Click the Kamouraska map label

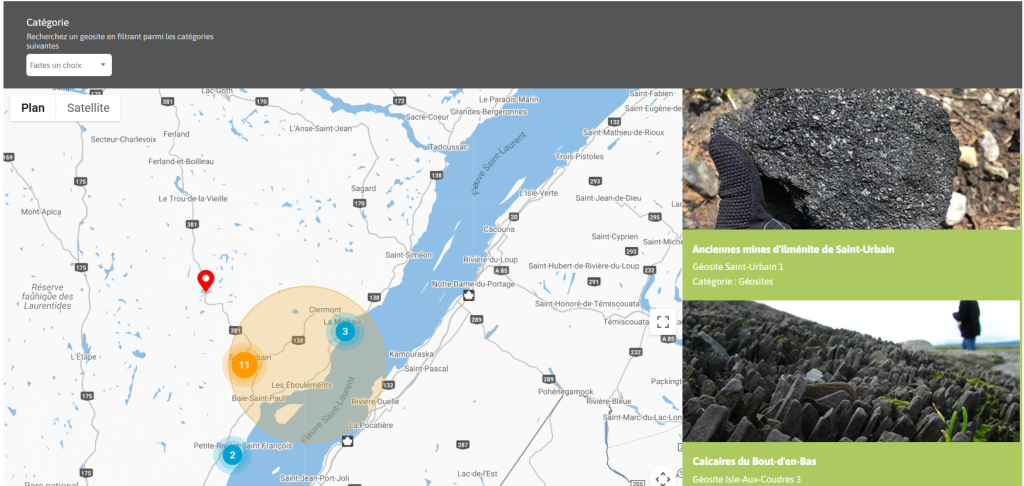click(x=411, y=353)
